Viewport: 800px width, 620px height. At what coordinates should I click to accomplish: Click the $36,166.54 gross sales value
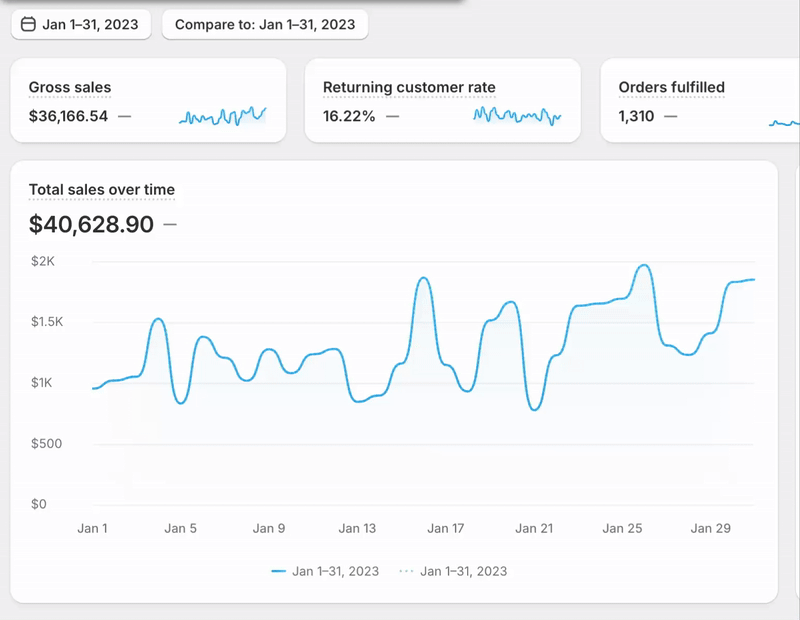[66, 114]
